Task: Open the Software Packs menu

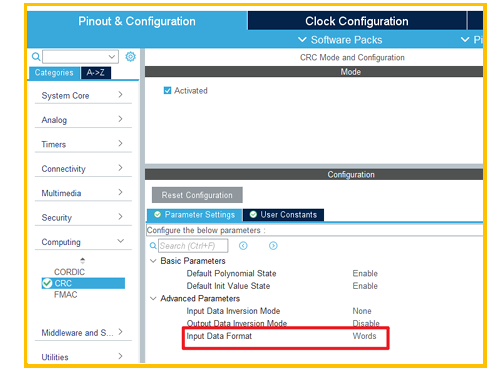Action: pyautogui.click(x=340, y=40)
